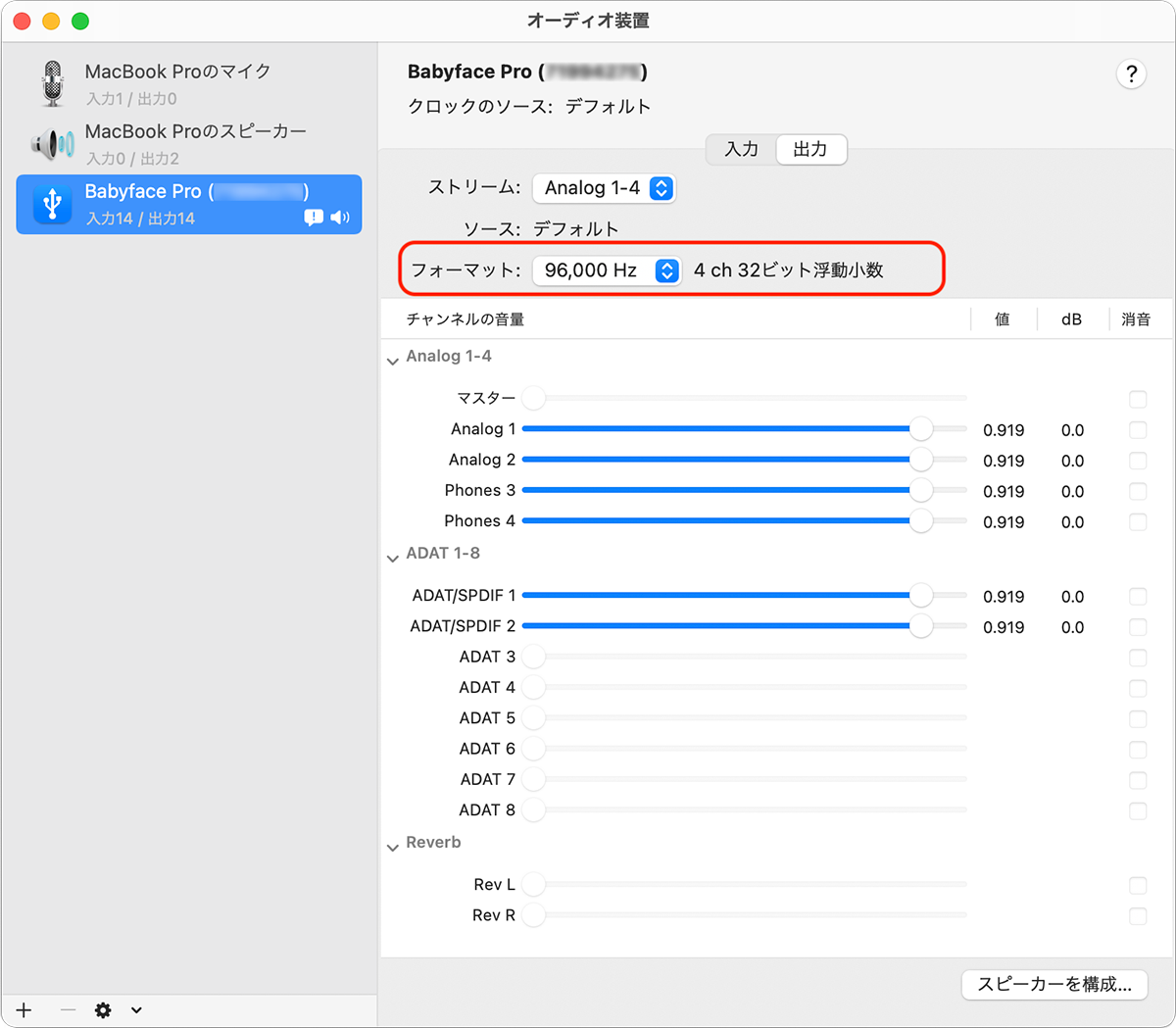Click the help question mark button
Screen dimensions: 1176x1028
pos(1131,74)
